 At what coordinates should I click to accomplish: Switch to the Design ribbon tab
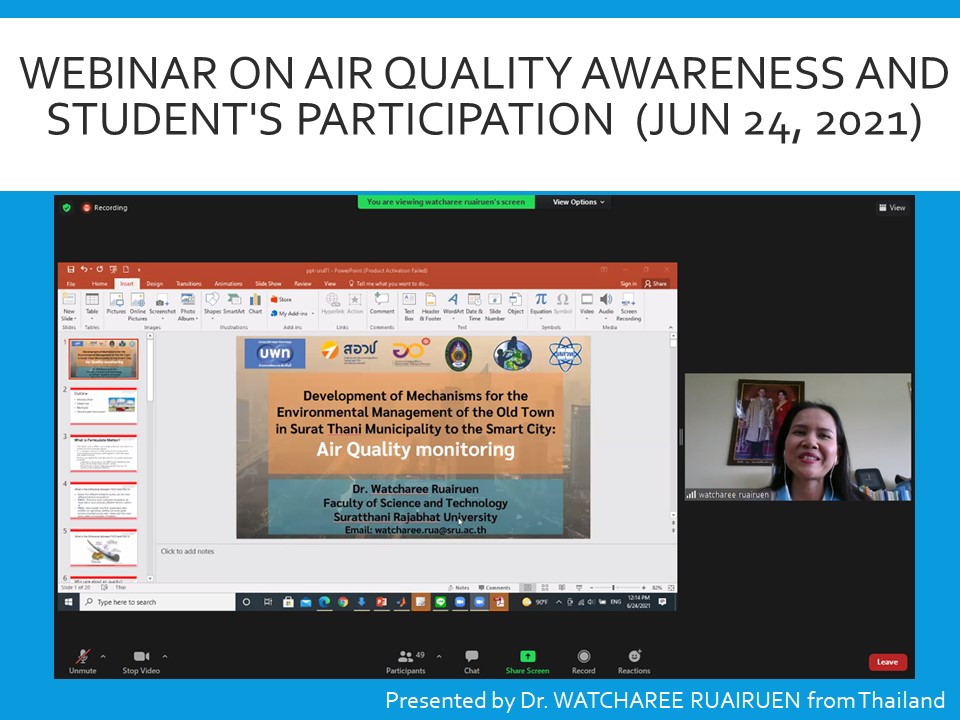click(x=154, y=284)
